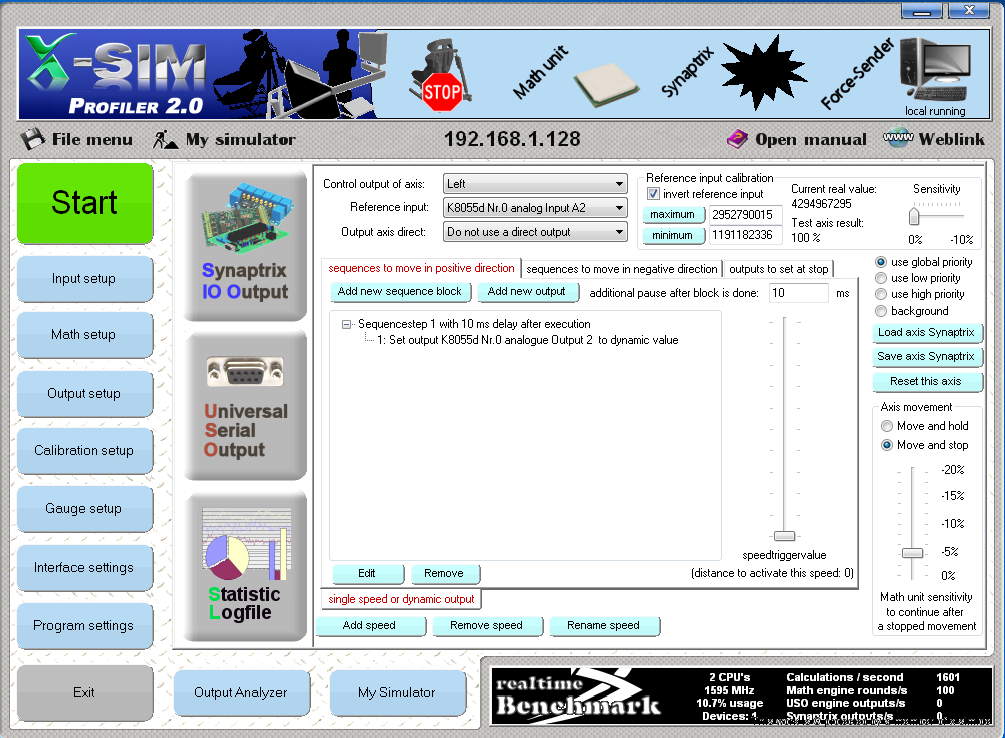Open the Math unit processor chip icon
Image resolution: width=1005 pixels, height=738 pixels.
(605, 85)
